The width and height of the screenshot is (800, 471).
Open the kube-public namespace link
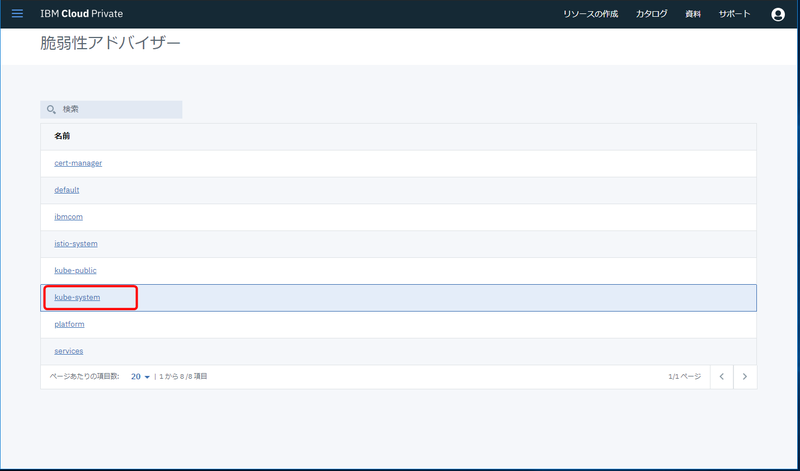tap(75, 270)
